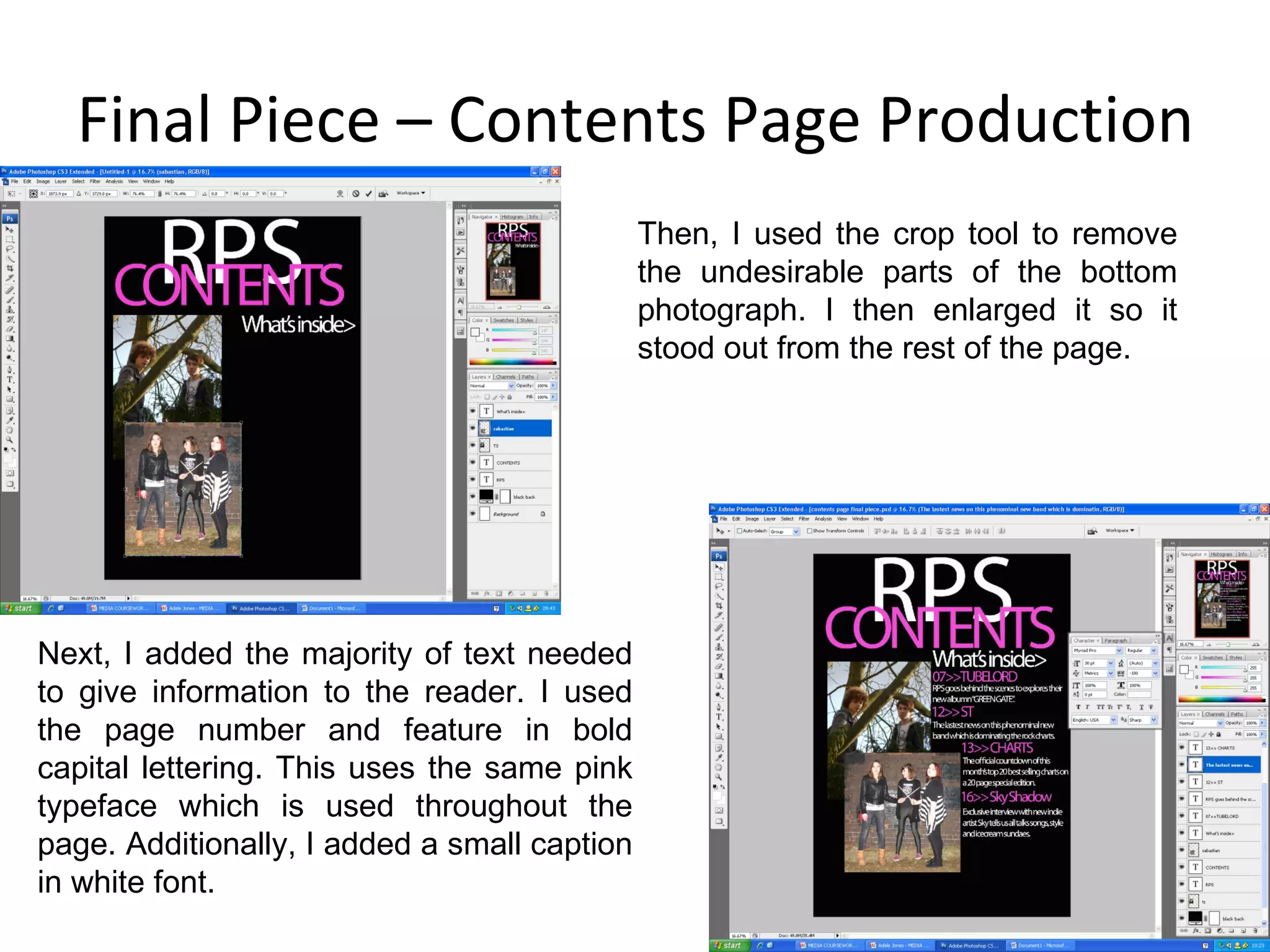Select the Crop tool in left Photoshop window

pyautogui.click(x=10, y=268)
